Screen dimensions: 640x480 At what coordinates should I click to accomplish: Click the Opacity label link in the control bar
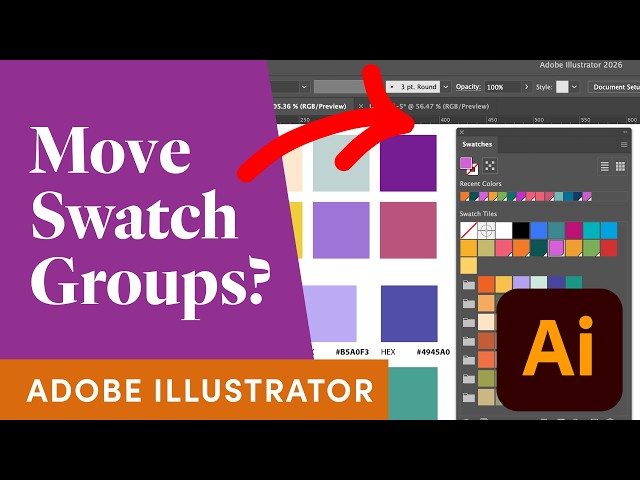468,87
